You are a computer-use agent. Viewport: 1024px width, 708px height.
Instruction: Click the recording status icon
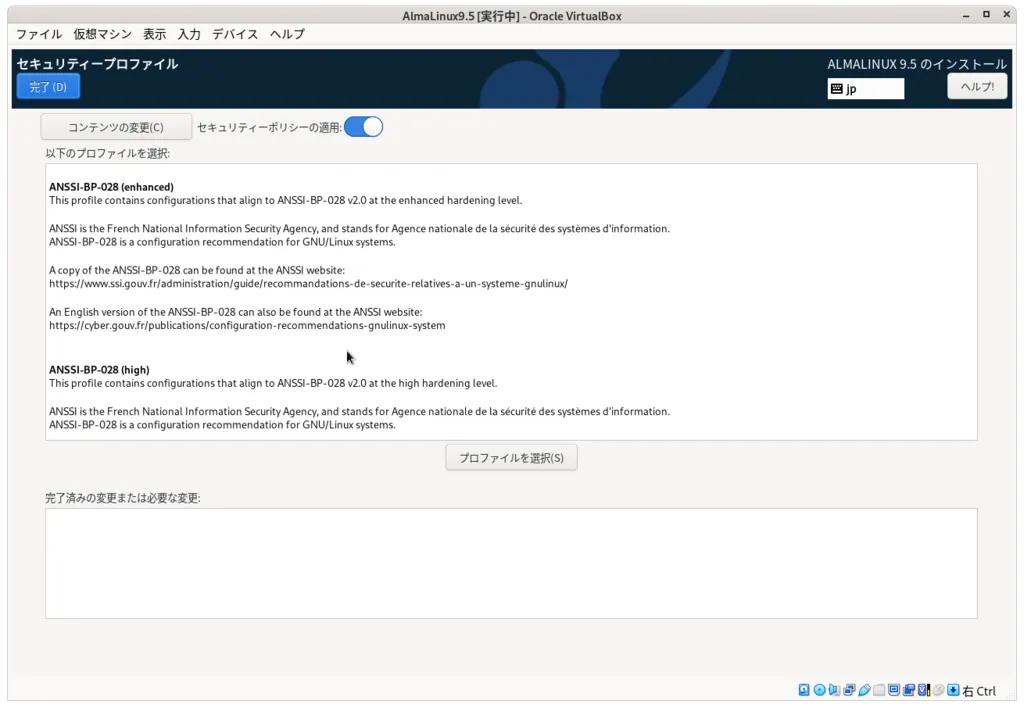(910, 690)
